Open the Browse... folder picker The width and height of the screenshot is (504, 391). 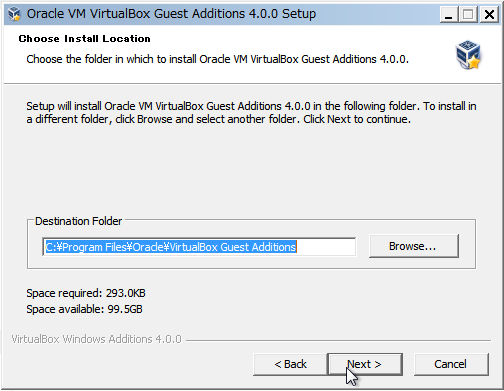point(414,246)
